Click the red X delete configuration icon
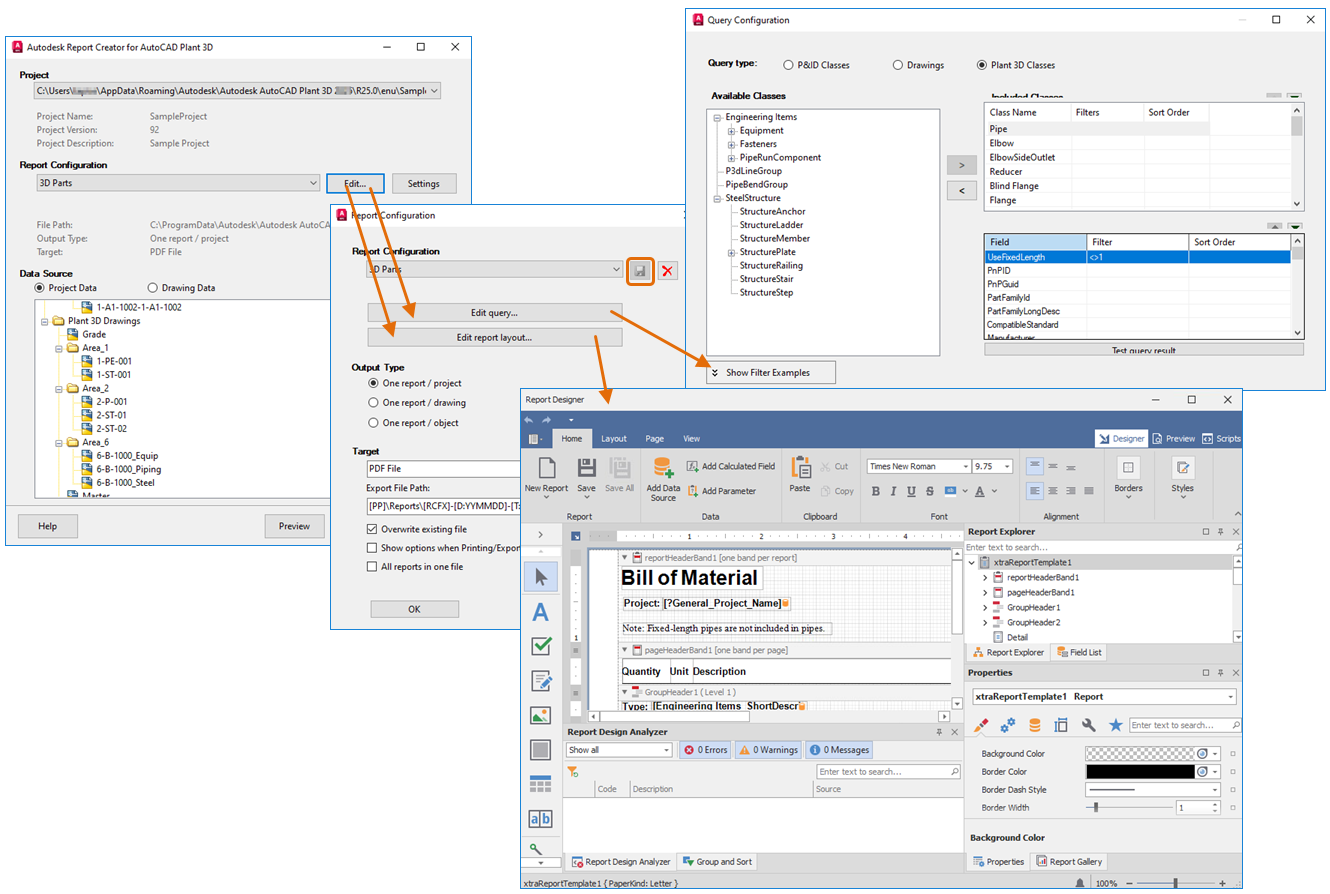Screen dimensions: 1330x894 (667, 270)
